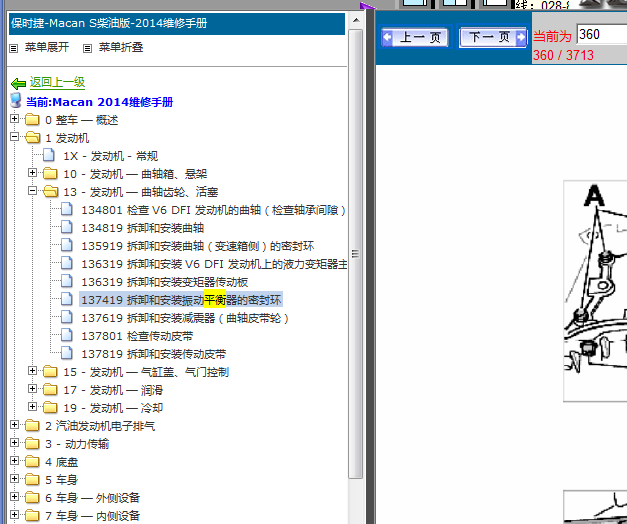627x524 pixels.
Task: Expand 15 - 发动机 — 气缸盖、气门控制
Action: pos(32,371)
